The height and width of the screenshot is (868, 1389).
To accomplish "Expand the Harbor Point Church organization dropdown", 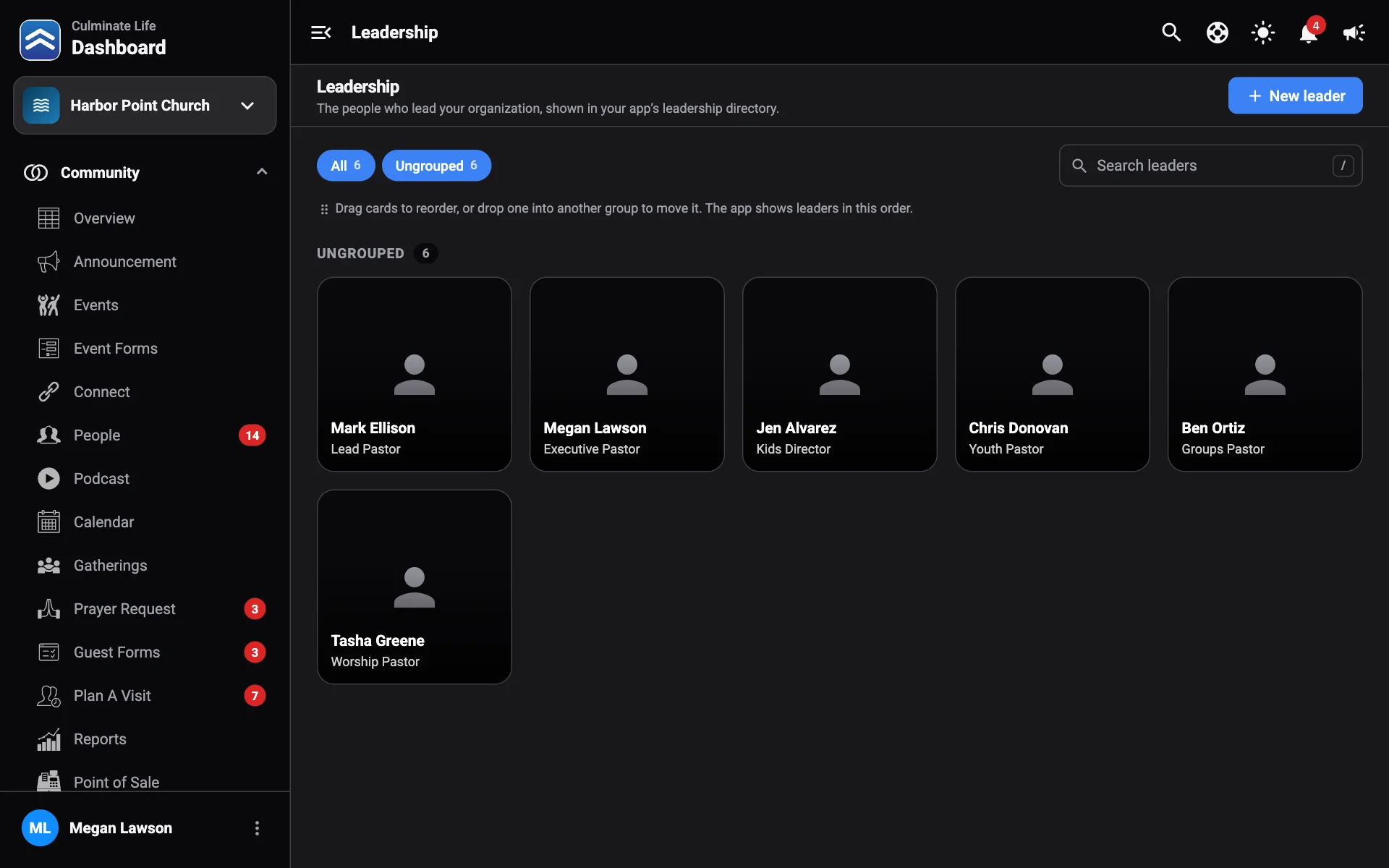I will click(145, 106).
